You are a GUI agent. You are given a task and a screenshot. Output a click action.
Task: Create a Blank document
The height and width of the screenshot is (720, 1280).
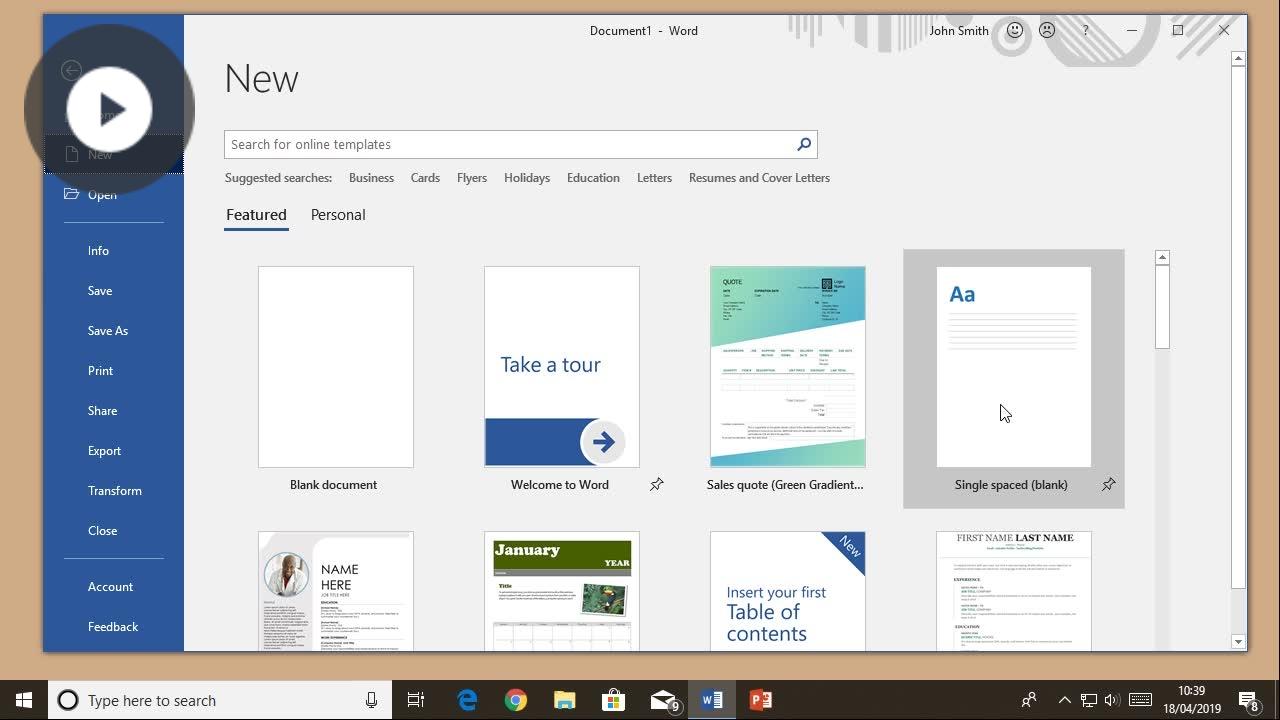tap(334, 366)
